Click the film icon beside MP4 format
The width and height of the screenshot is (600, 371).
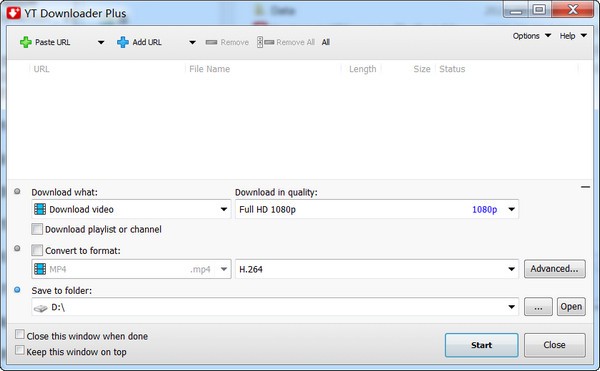click(40, 269)
